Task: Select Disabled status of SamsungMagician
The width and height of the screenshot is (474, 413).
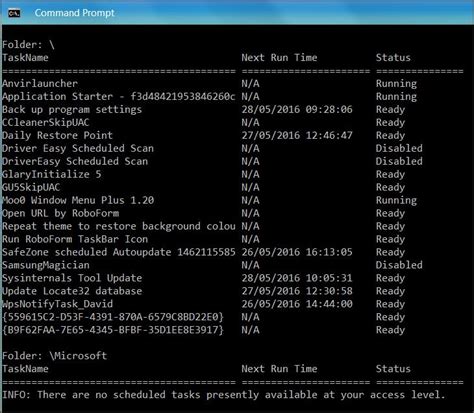Action: 399,265
